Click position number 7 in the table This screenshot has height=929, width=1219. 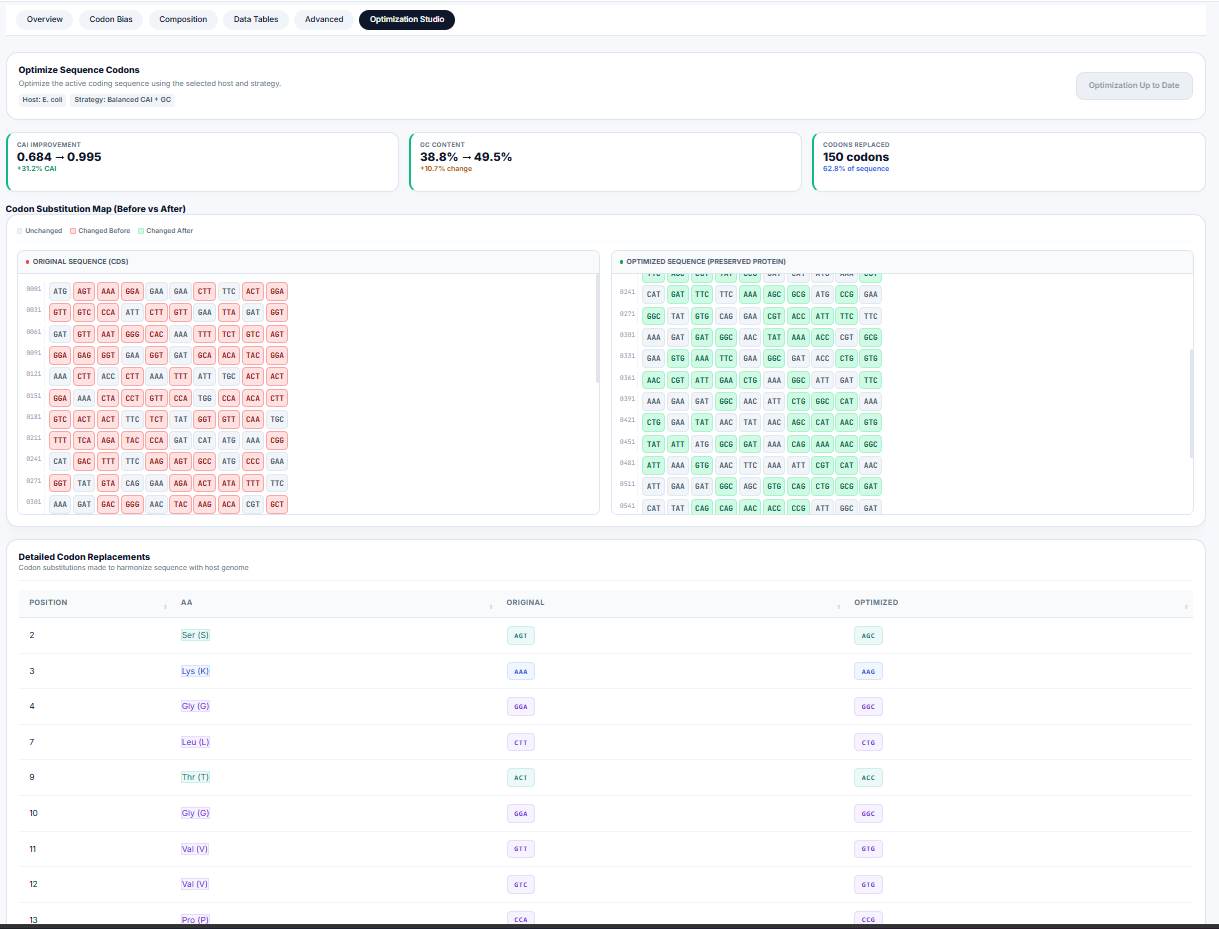(x=32, y=742)
